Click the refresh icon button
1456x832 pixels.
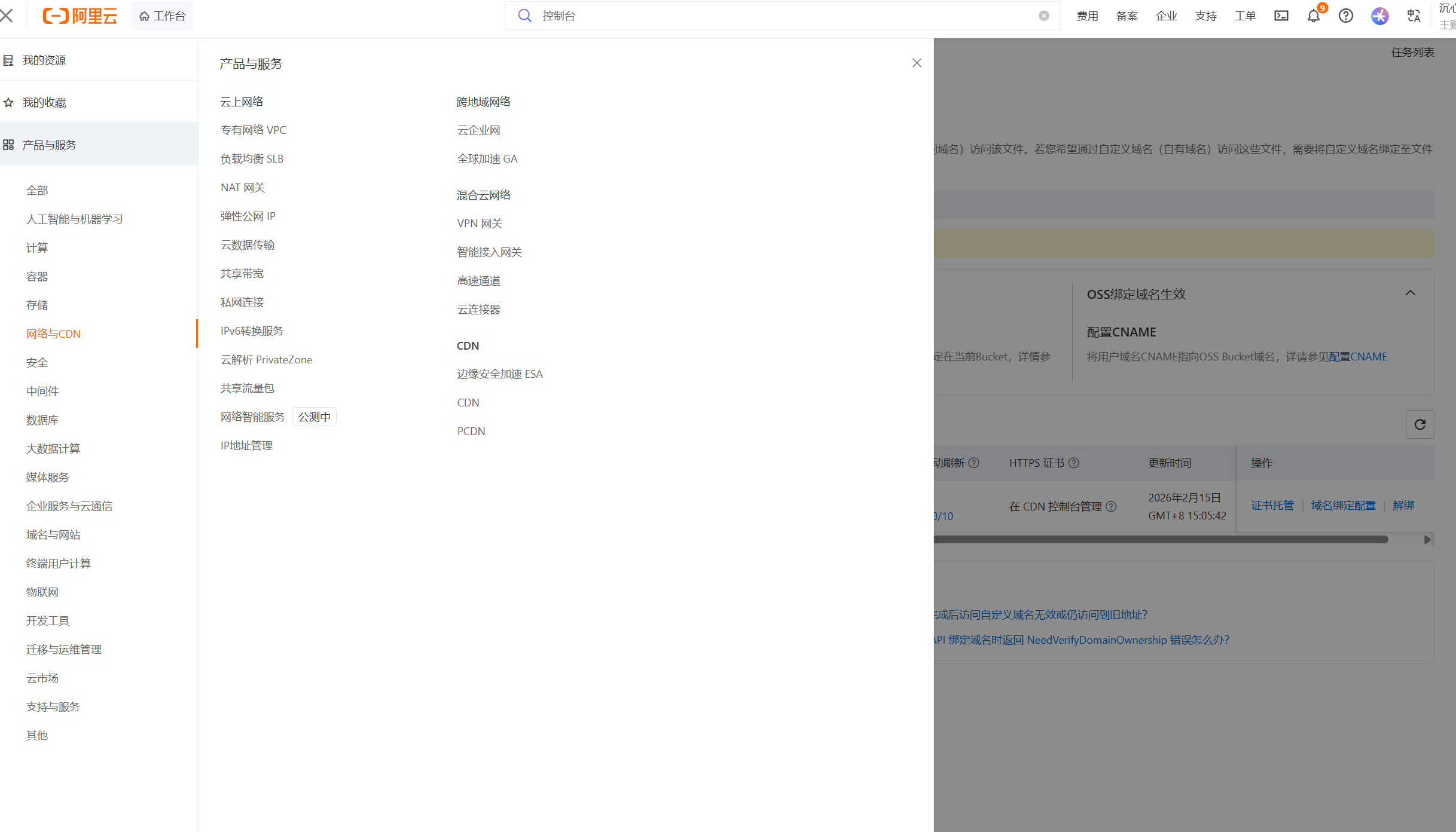1420,424
